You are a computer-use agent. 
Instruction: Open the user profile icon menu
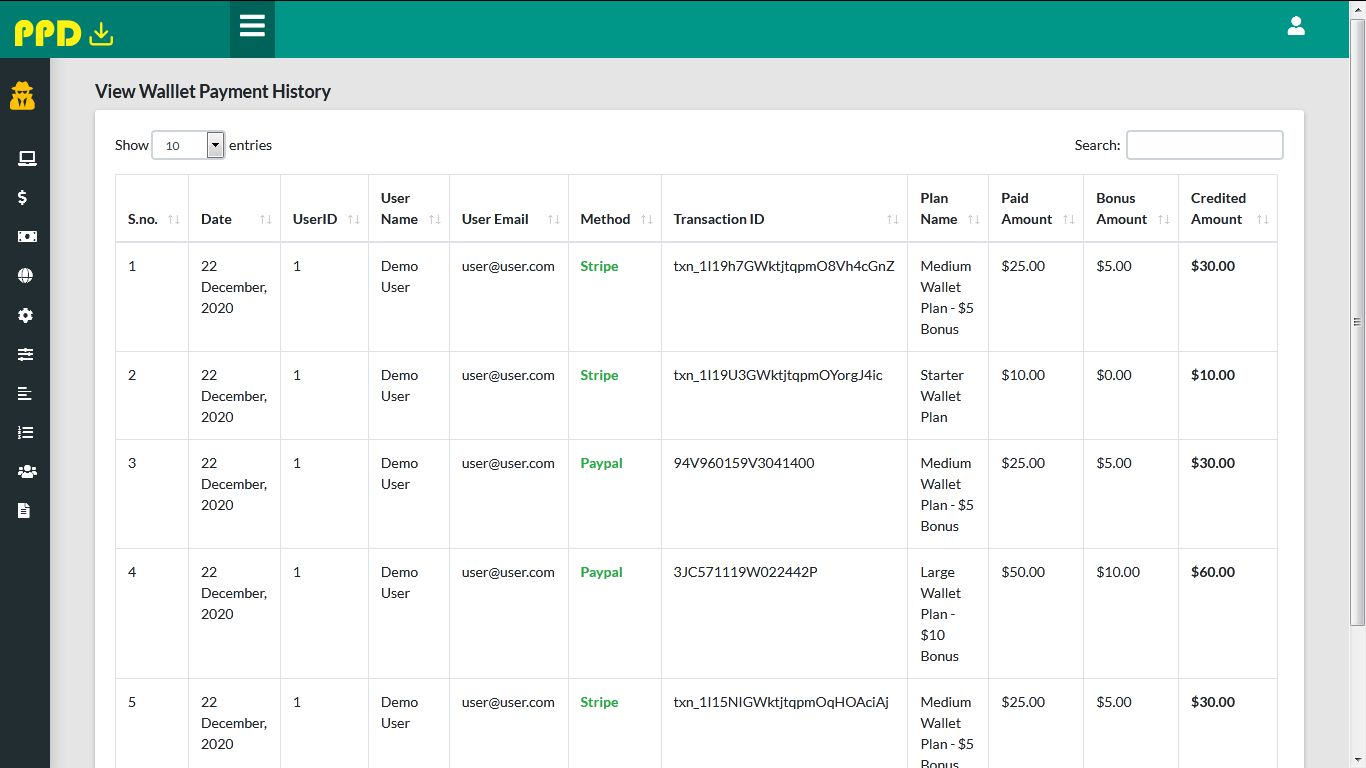1296,26
